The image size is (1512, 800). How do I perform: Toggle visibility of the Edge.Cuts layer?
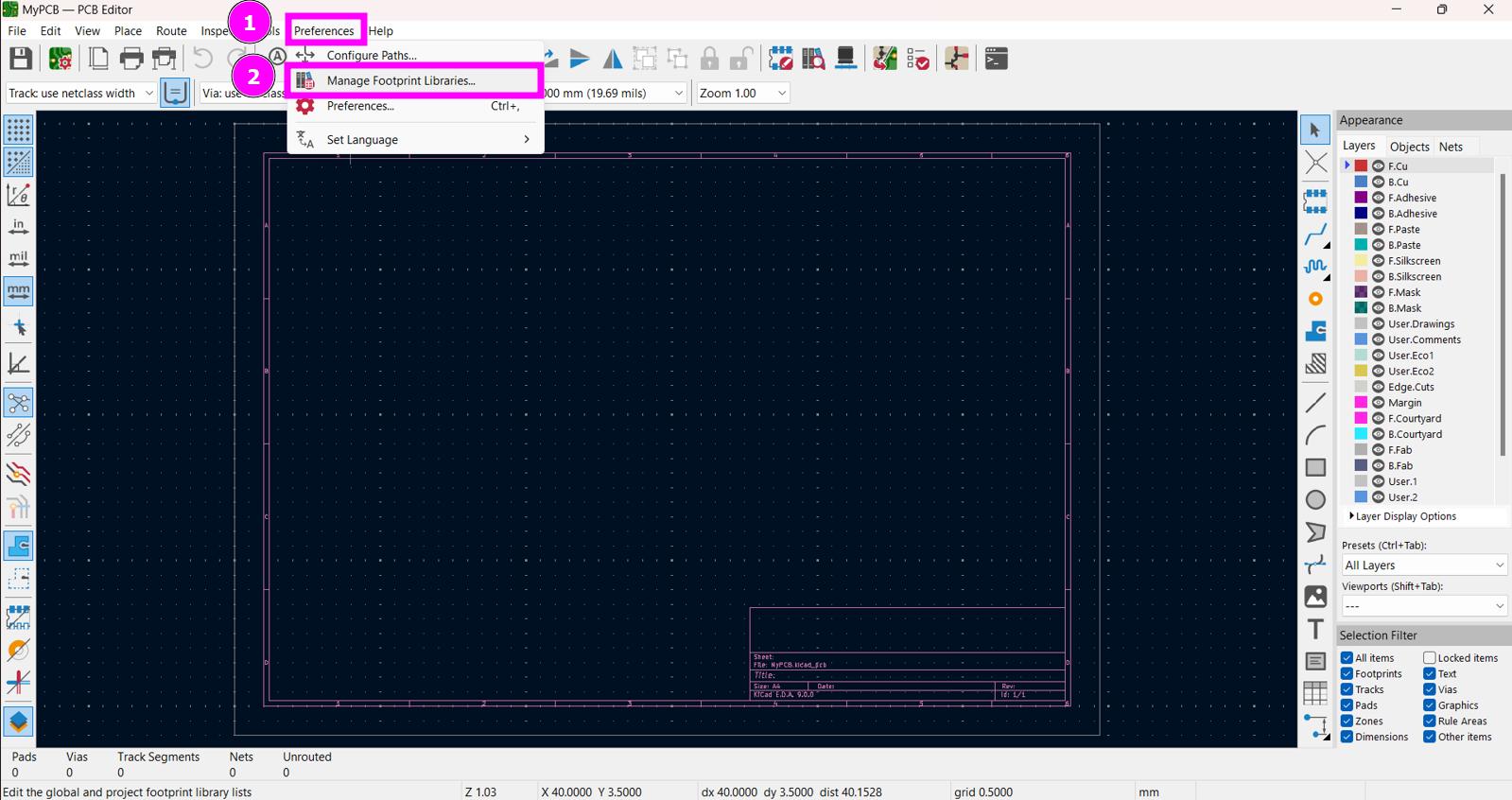[x=1378, y=387]
